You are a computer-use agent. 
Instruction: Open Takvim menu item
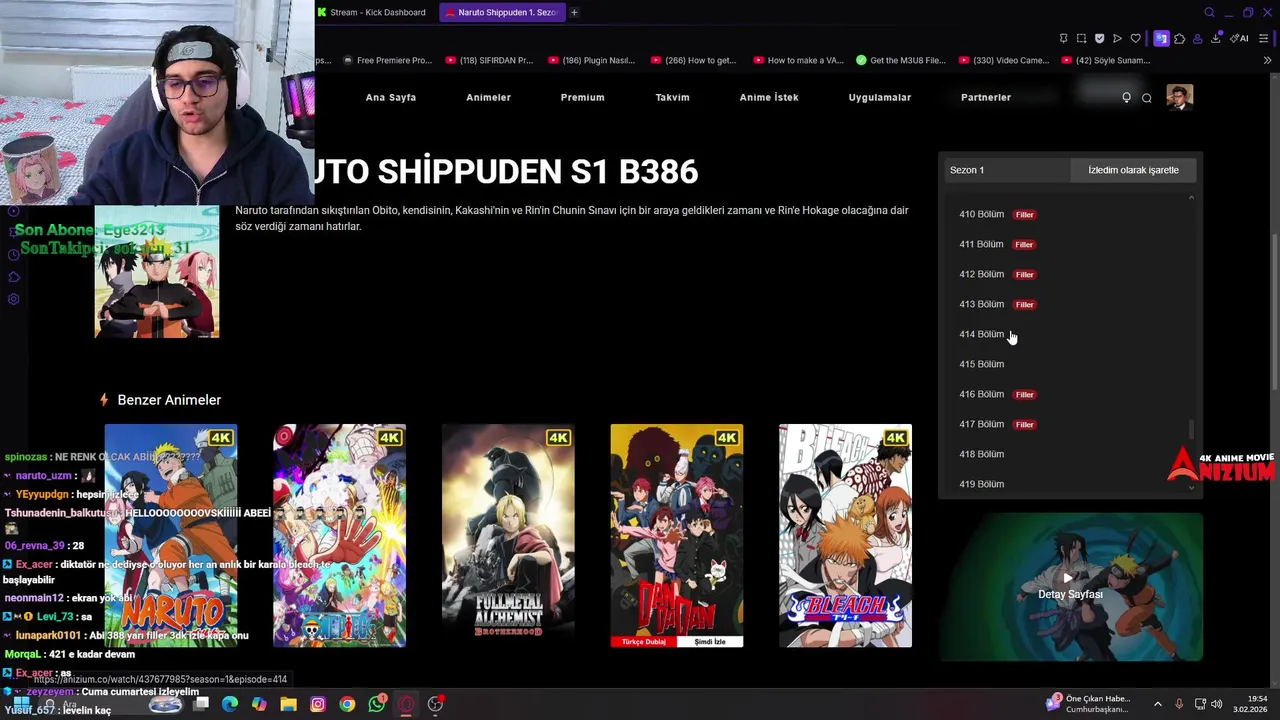(672, 97)
